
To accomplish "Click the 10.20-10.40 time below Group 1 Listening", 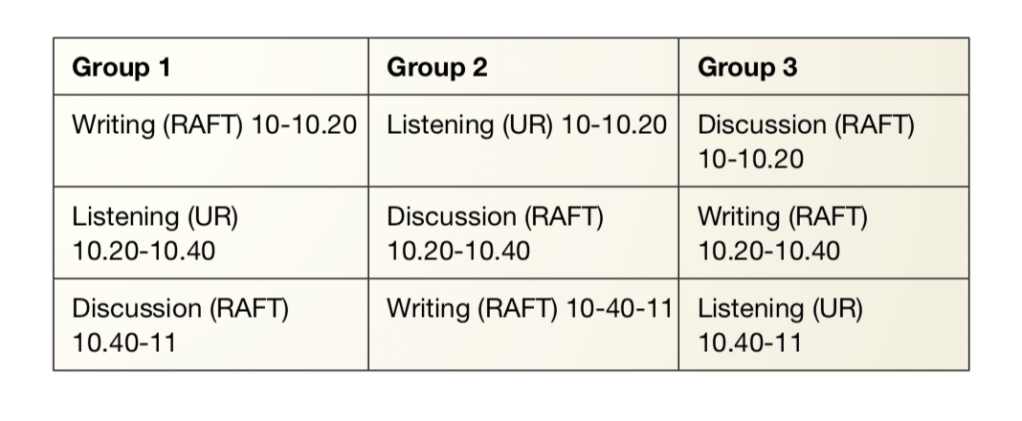I will (143, 250).
